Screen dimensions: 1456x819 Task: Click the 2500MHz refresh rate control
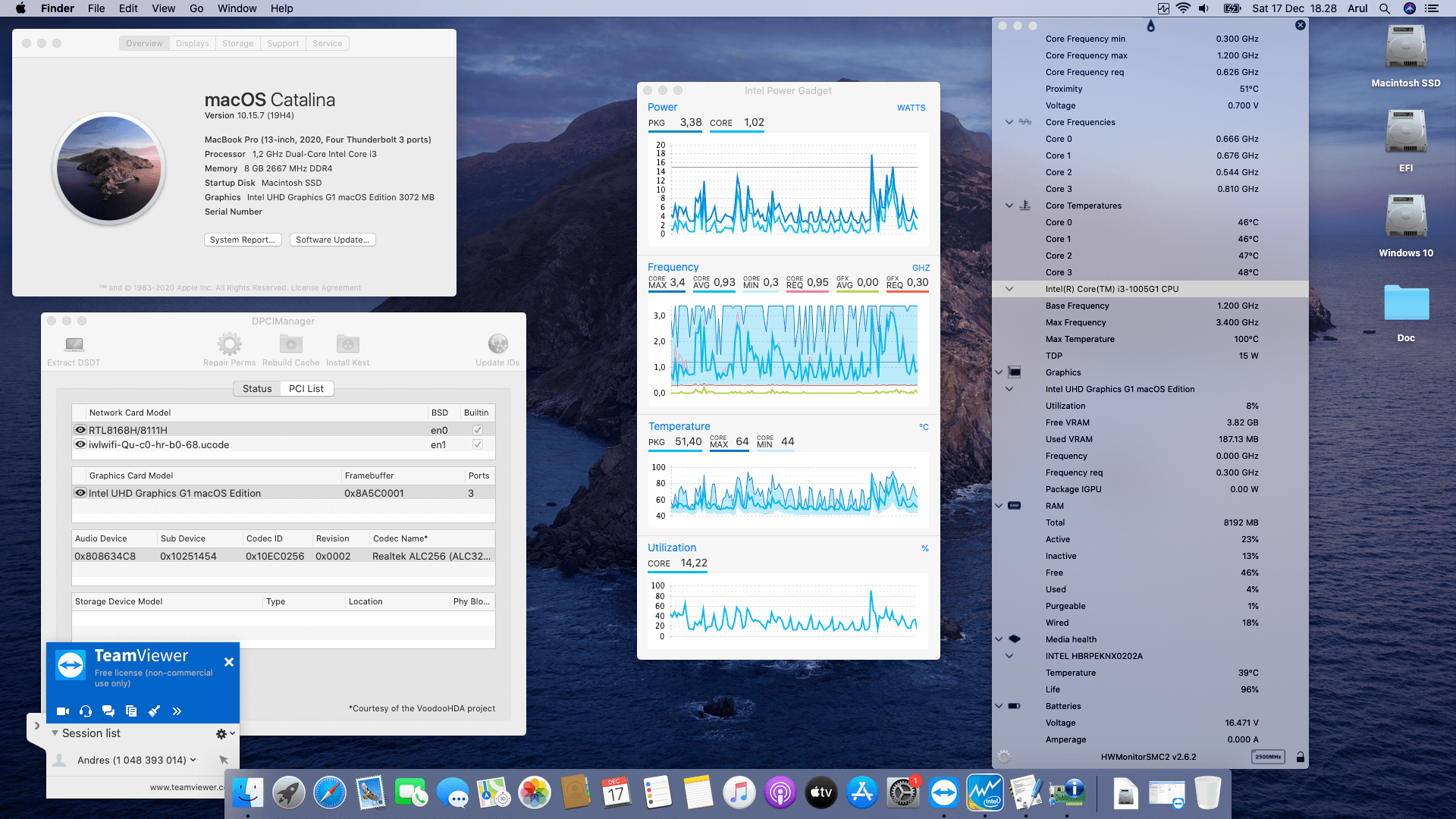click(x=1267, y=757)
